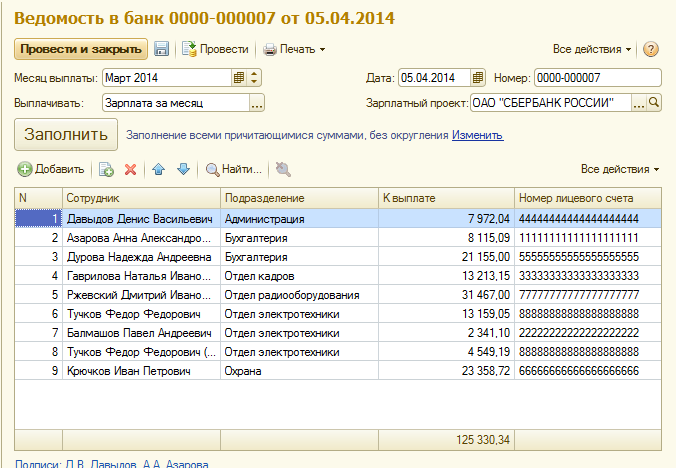
Task: Open the Печать dropdown menu
Action: click(x=294, y=49)
